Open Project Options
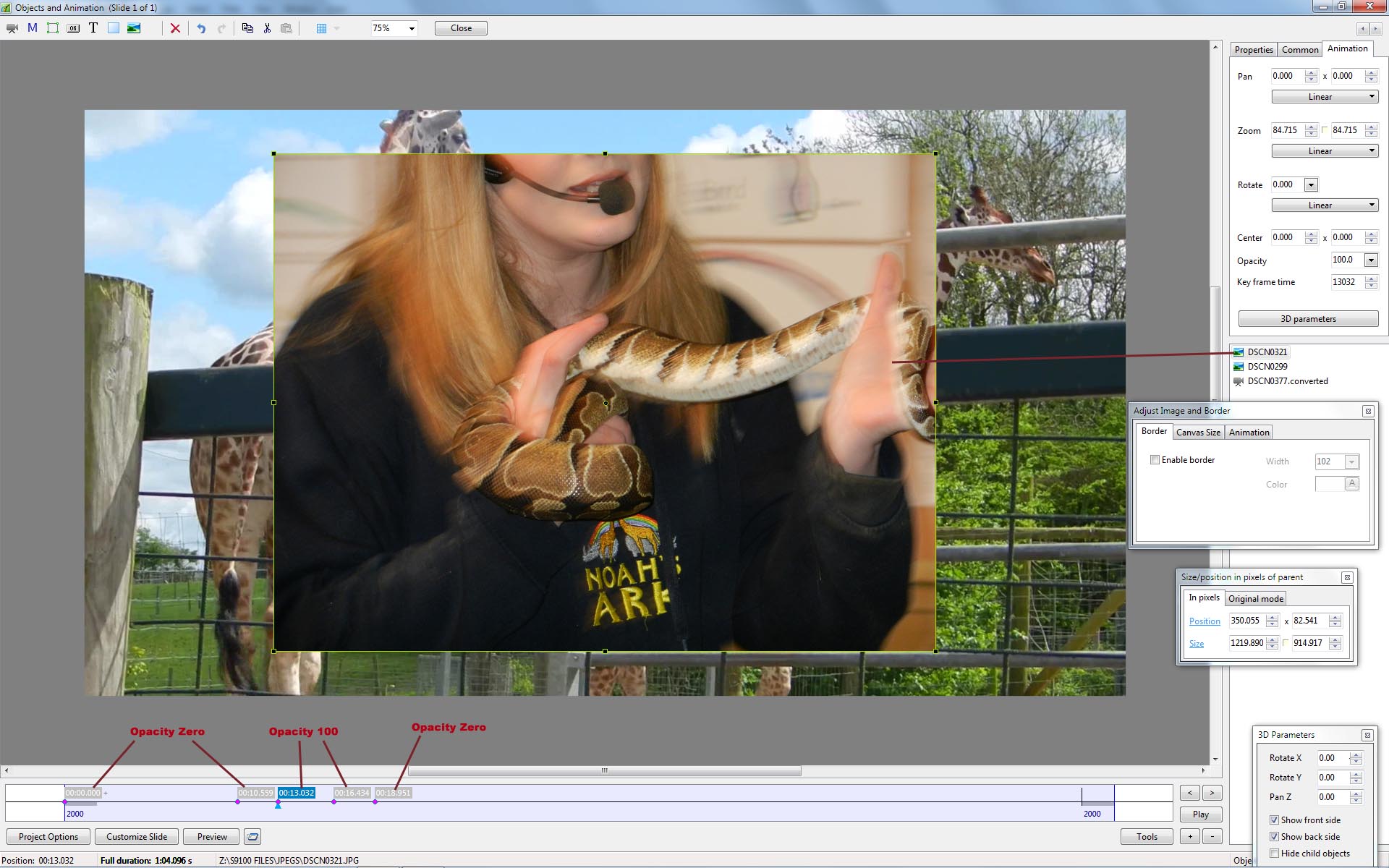 (48, 837)
